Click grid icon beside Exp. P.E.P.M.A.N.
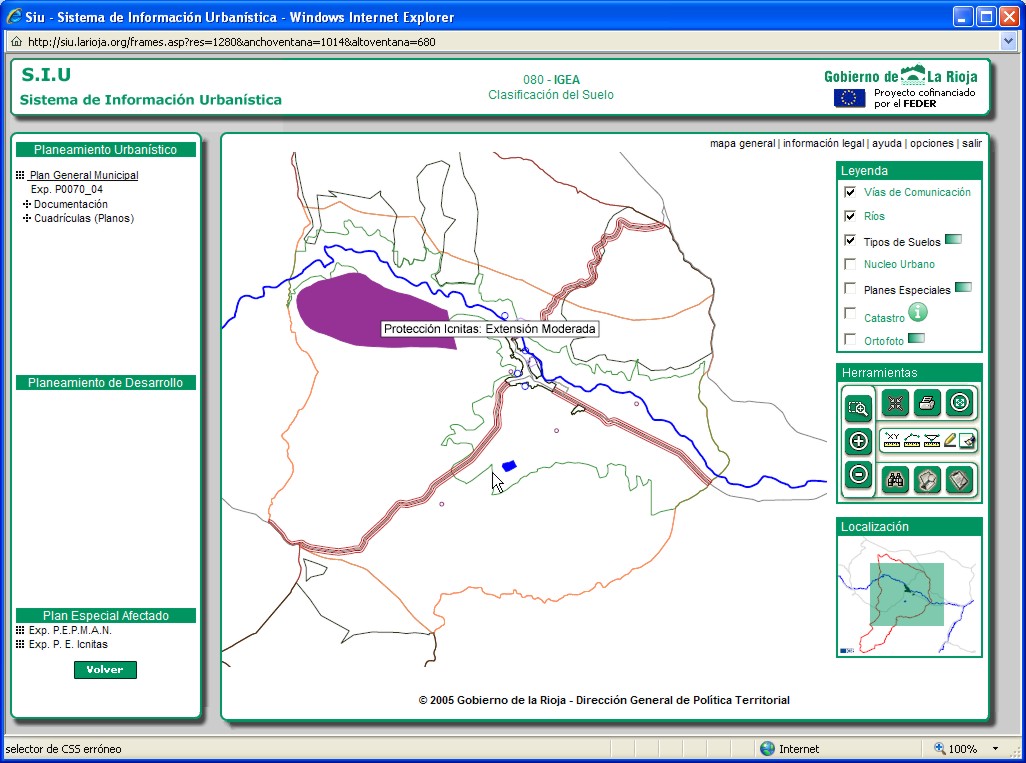The height and width of the screenshot is (763, 1026). pyautogui.click(x=20, y=630)
